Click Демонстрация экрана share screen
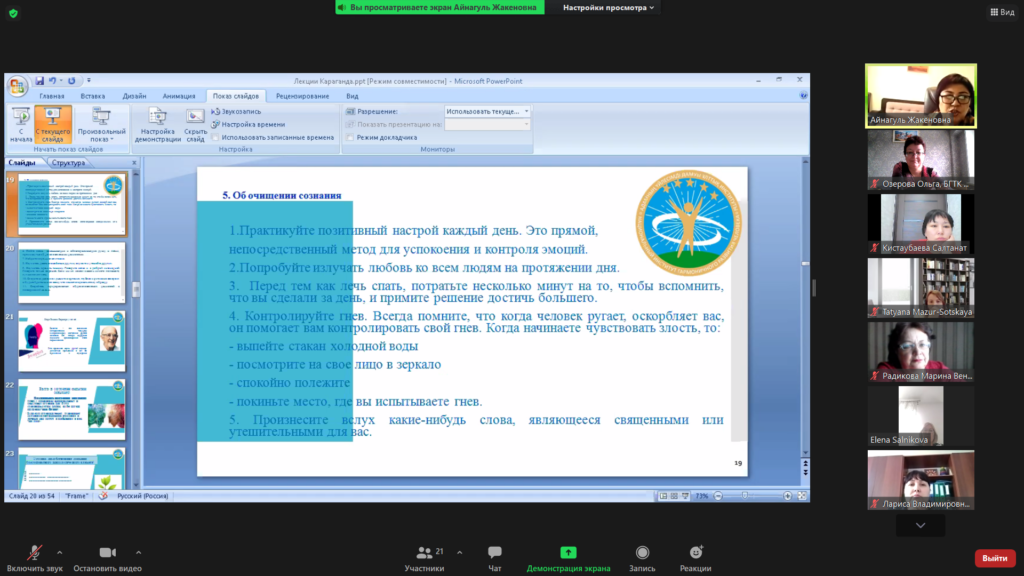 [568, 558]
